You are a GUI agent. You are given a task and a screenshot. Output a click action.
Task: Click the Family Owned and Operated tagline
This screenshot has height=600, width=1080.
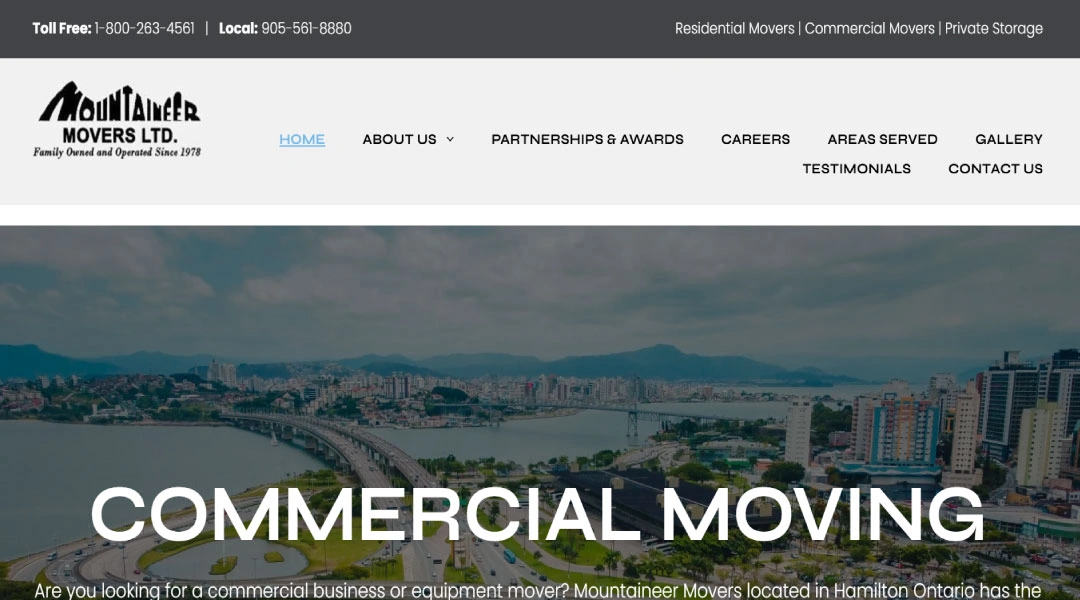coord(117,152)
